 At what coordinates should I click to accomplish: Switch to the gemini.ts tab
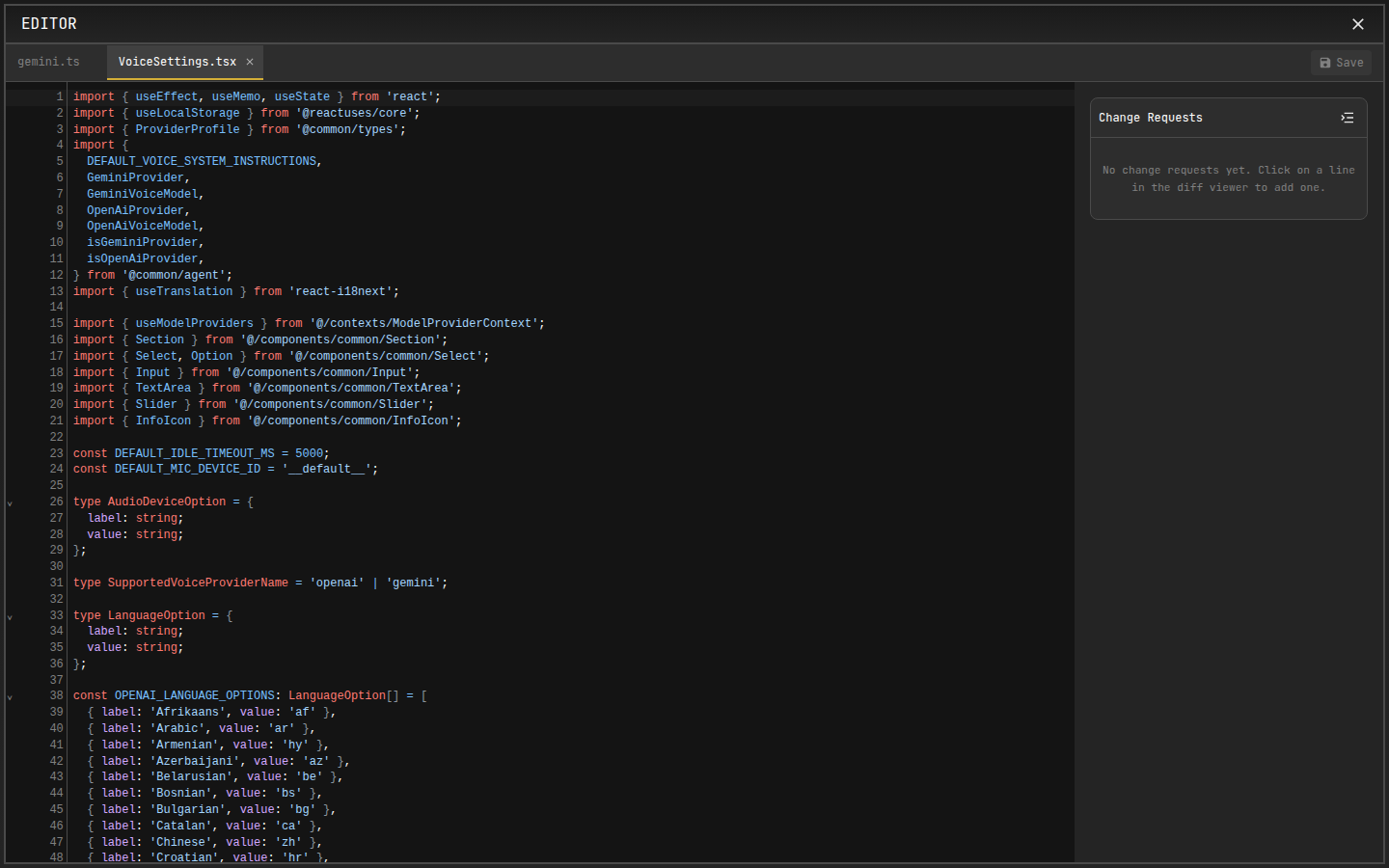pyautogui.click(x=48, y=62)
